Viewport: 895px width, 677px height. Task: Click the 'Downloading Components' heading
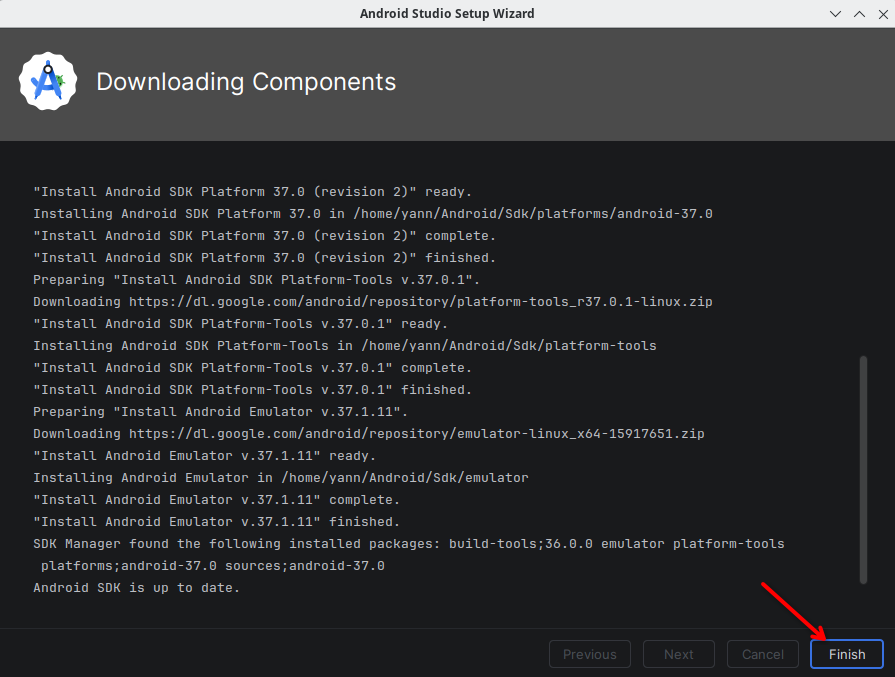point(246,82)
